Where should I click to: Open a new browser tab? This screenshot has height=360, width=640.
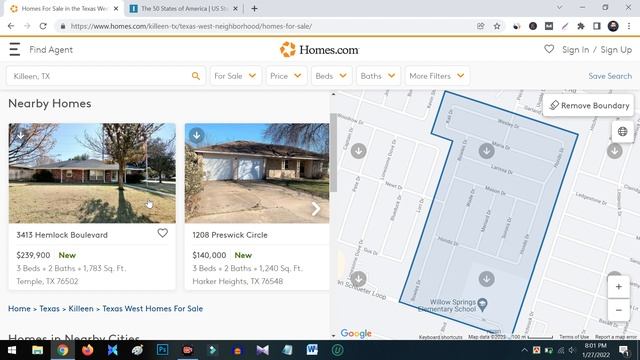coord(254,8)
